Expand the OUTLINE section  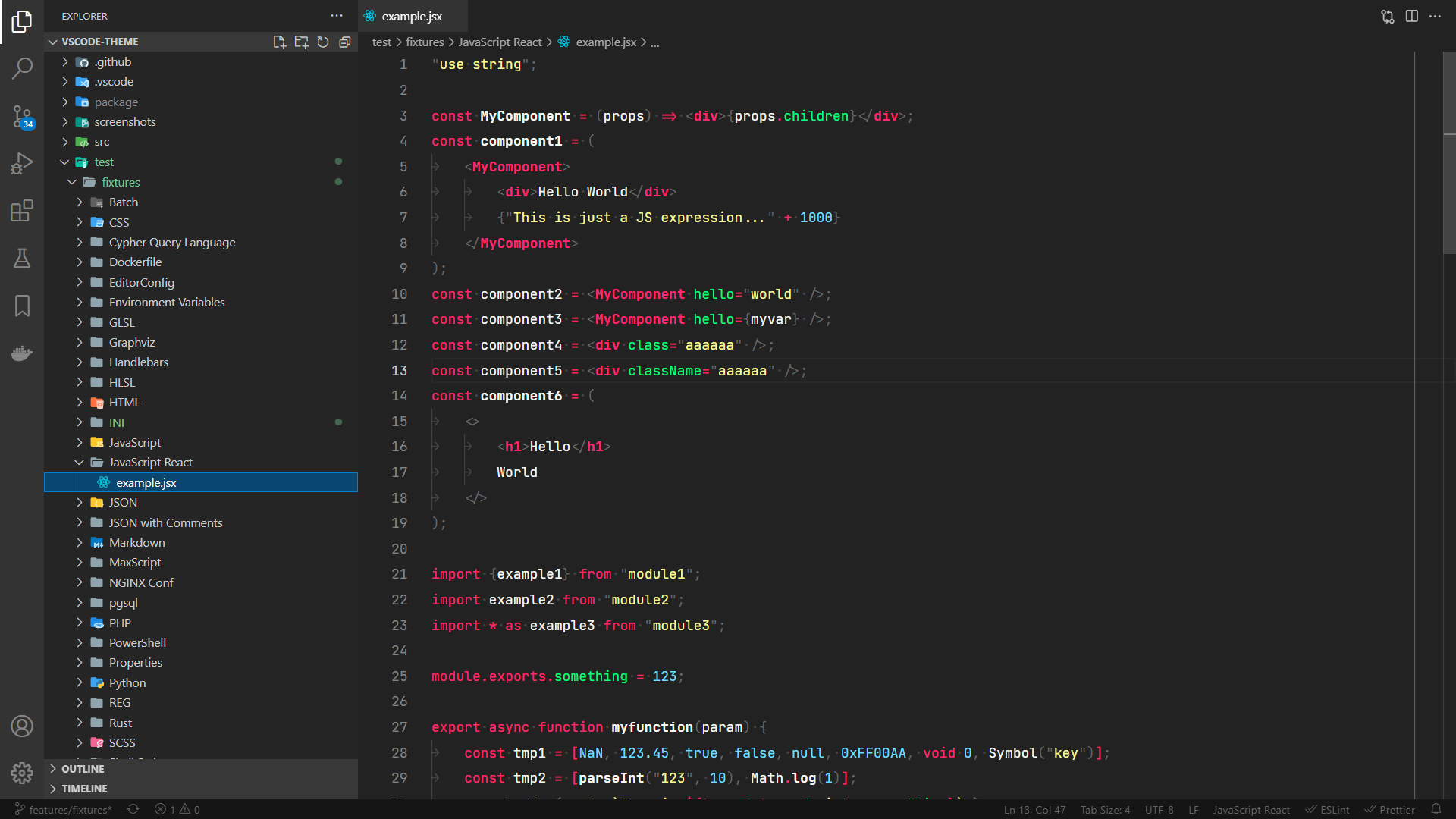tap(83, 769)
